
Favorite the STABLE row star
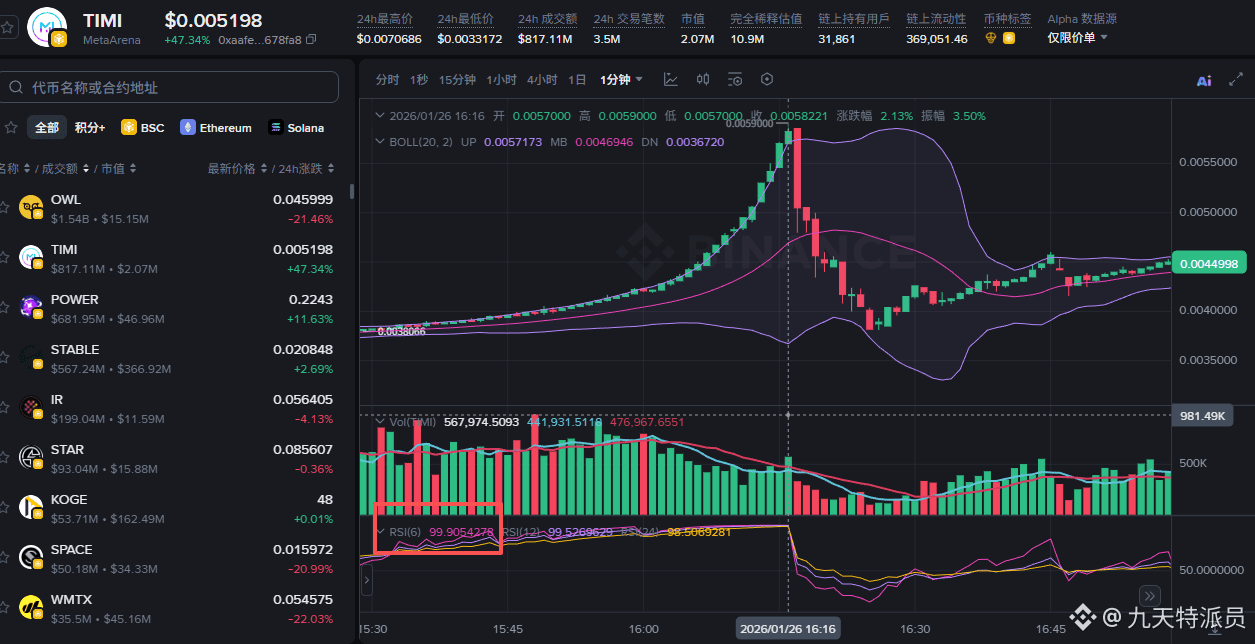click(5, 358)
